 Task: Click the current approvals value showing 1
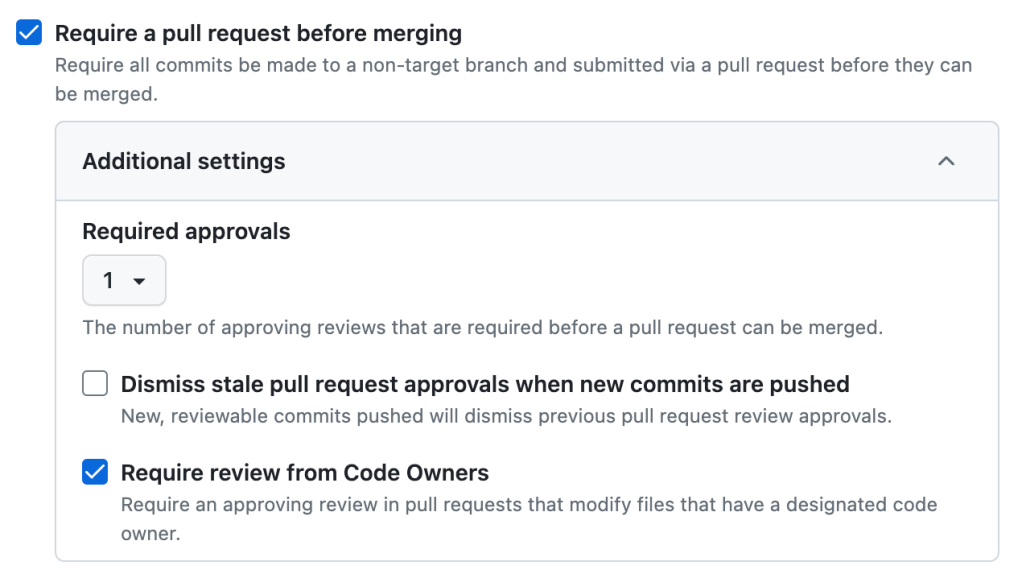click(x=110, y=281)
